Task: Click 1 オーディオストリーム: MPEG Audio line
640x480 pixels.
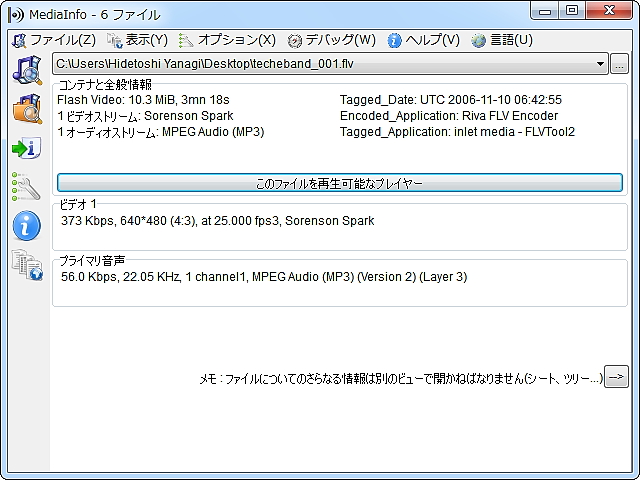Action: click(x=161, y=132)
